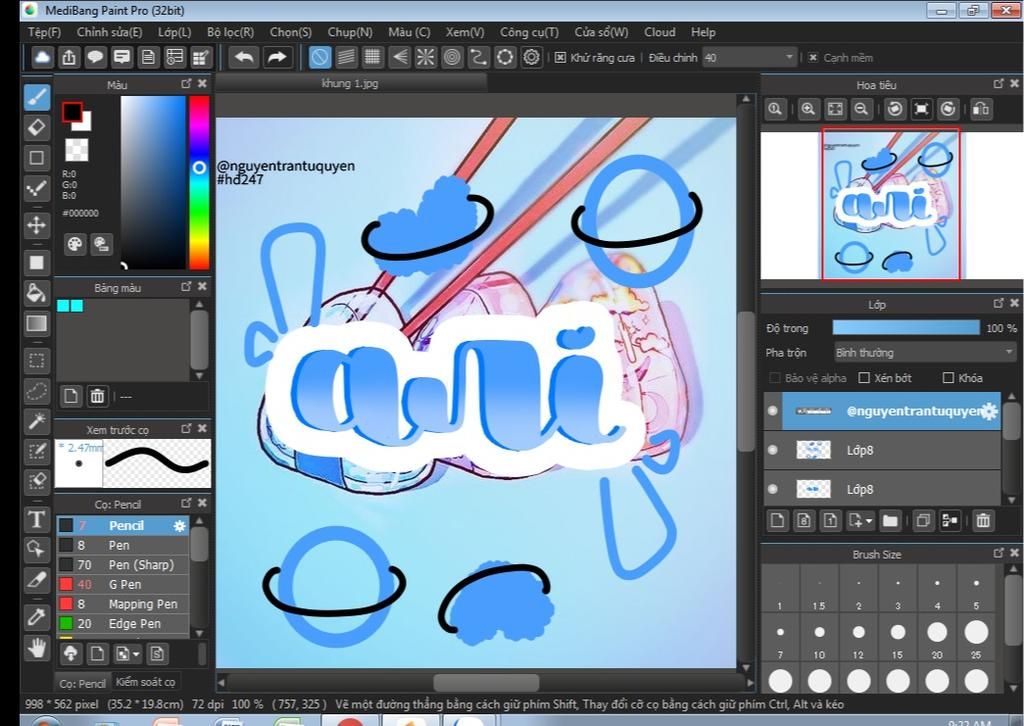This screenshot has height=726, width=1024.
Task: Undock the Hoa tiêu navigator panel
Action: 998,84
